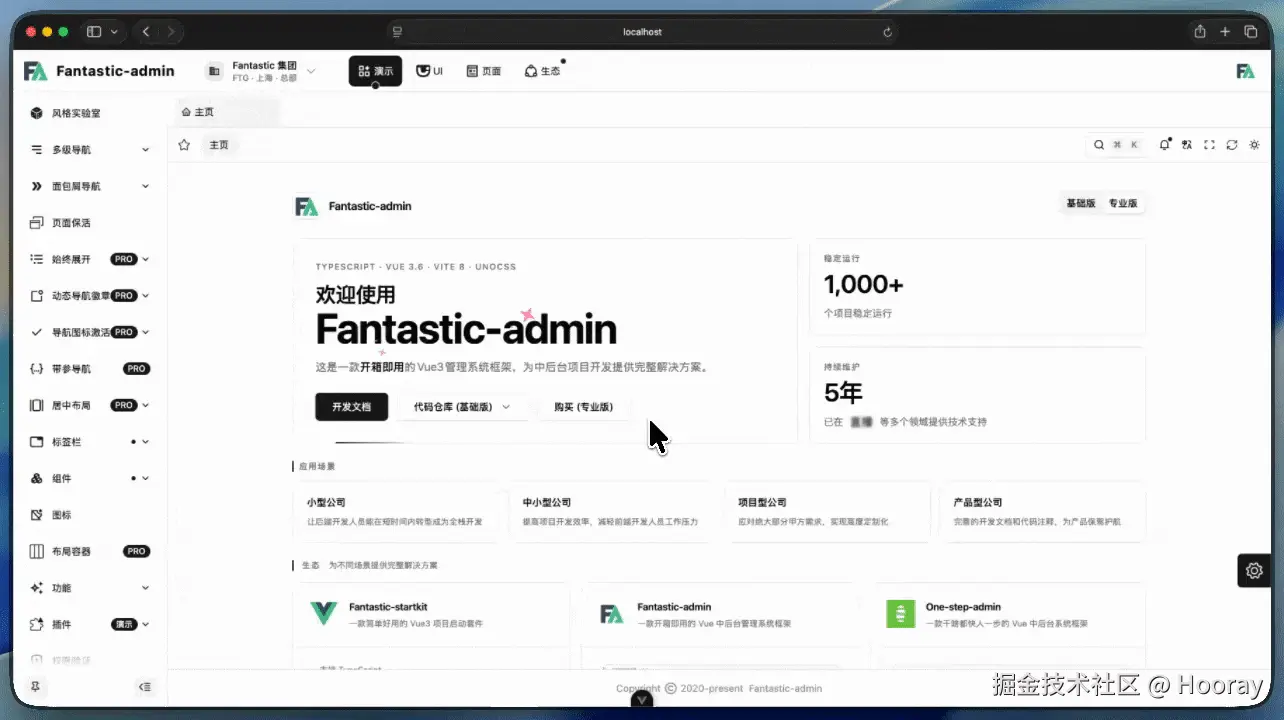Image resolution: width=1284 pixels, height=720 pixels.
Task: Expand the 始终展开 sidebar menu
Action: pyautogui.click(x=88, y=259)
